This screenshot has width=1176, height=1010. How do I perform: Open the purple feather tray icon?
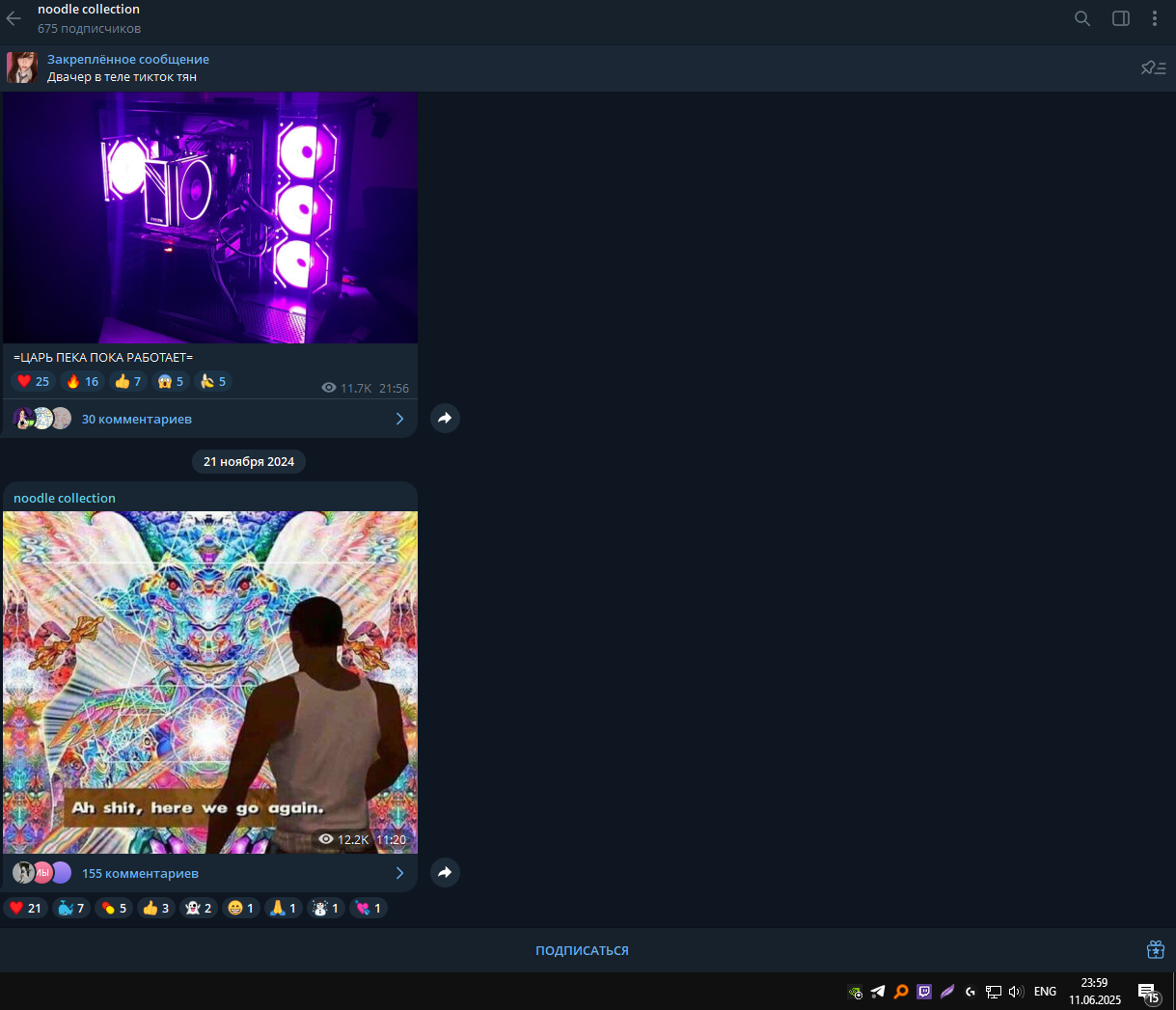click(947, 992)
